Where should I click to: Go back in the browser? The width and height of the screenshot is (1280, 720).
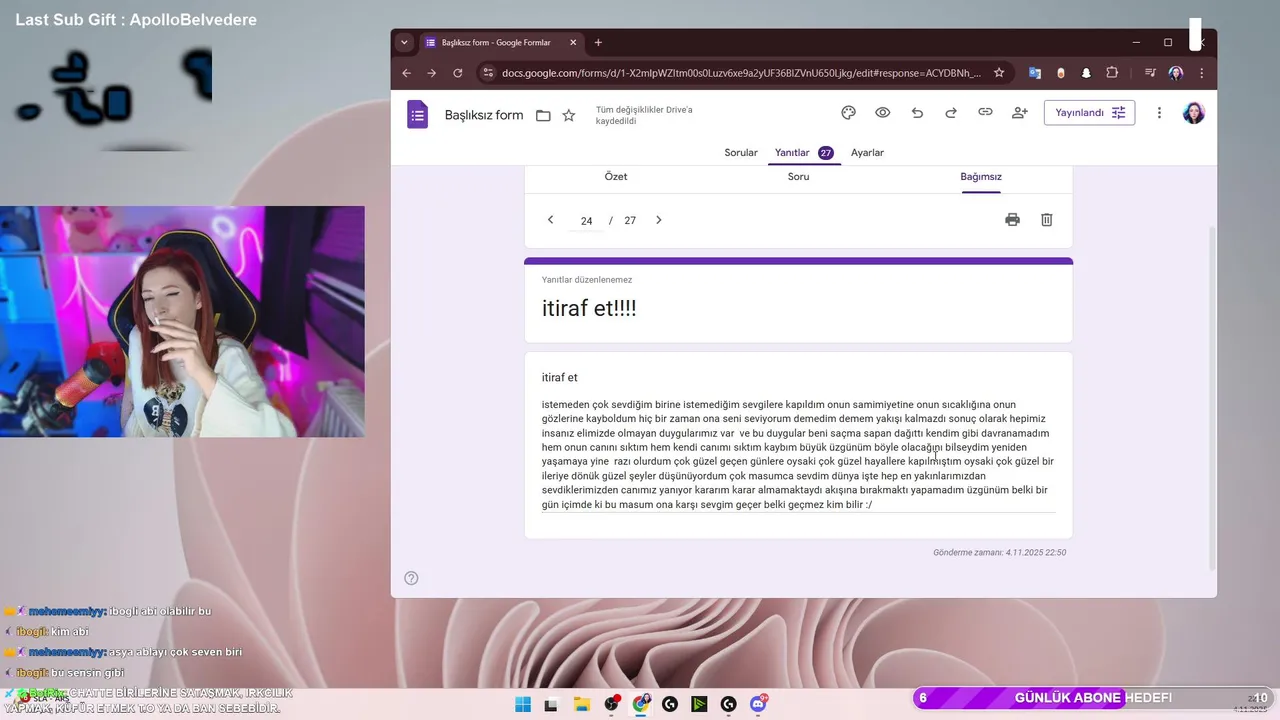coord(406,73)
